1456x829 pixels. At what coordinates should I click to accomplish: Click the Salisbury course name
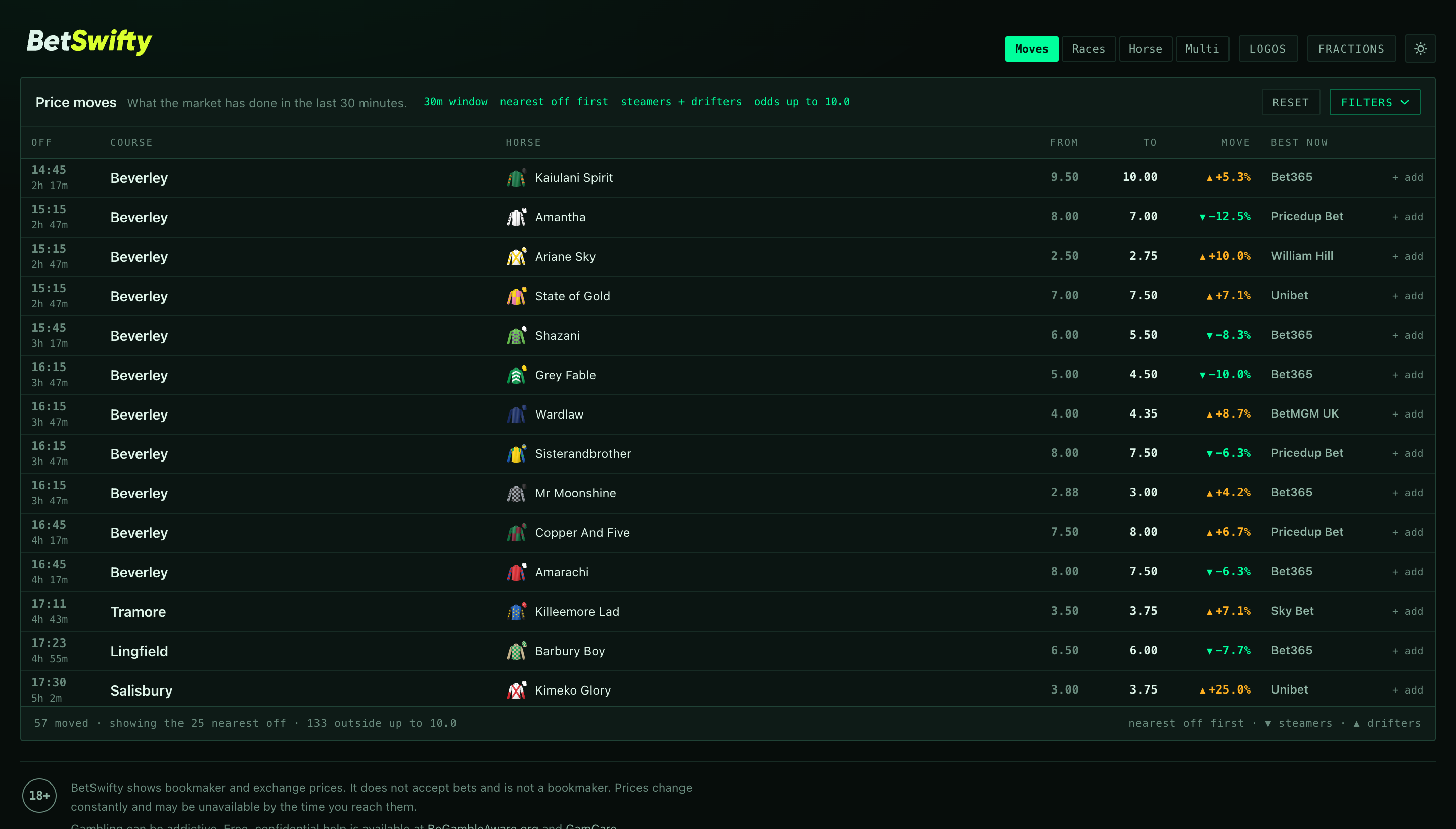[x=141, y=690]
